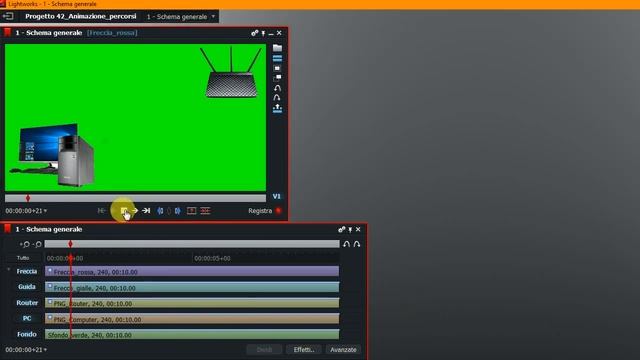The image size is (640, 360).
Task: Click the exit project icon at top left
Action: point(8,16)
